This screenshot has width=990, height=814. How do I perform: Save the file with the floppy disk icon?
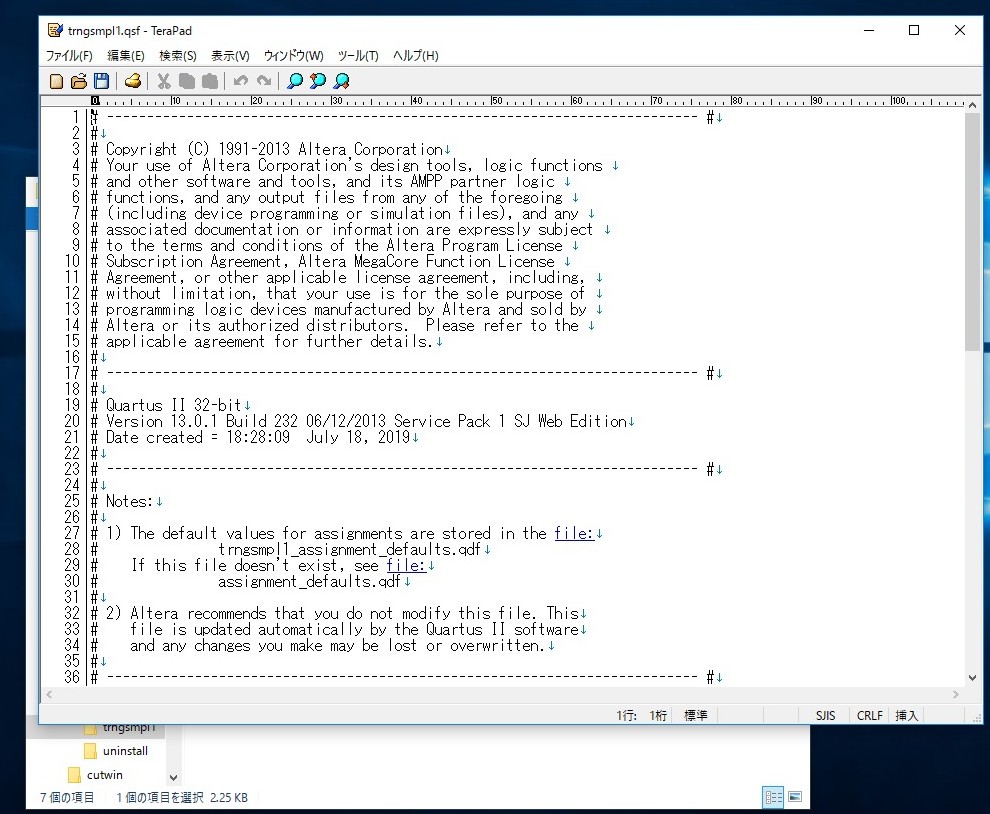point(101,81)
